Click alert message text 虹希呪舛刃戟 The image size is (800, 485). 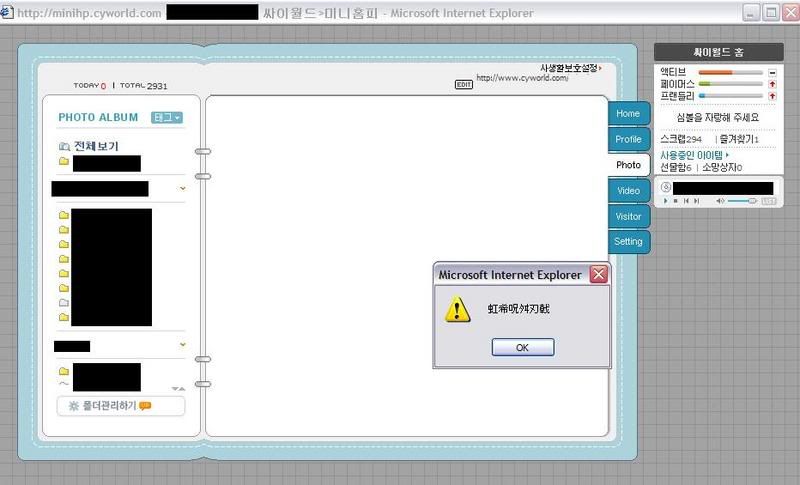tap(518, 309)
